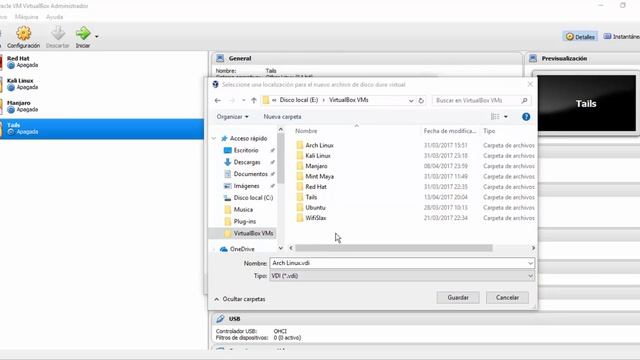Go forward in file dialog
The image size is (640, 360).
tap(232, 100)
